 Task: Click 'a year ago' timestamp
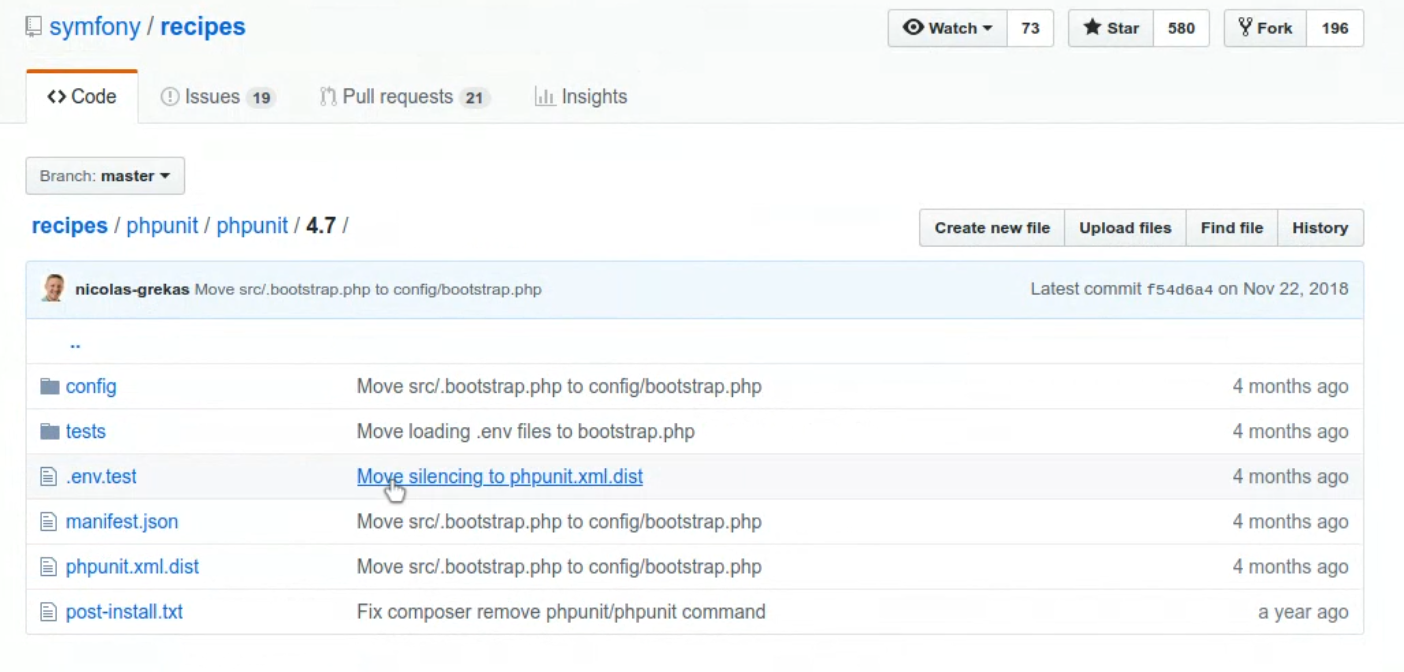click(1303, 611)
